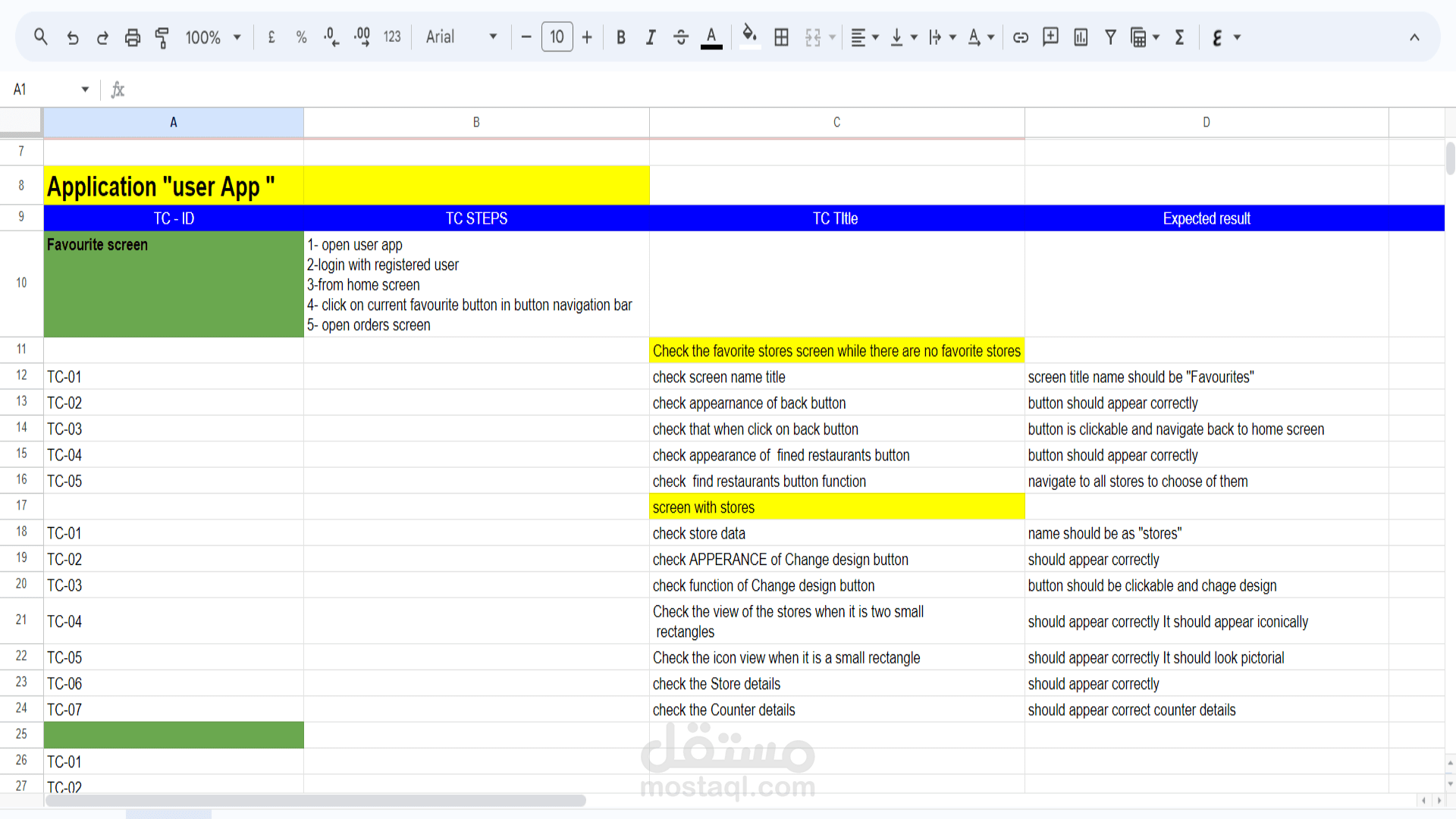Click the print icon

[x=132, y=37]
